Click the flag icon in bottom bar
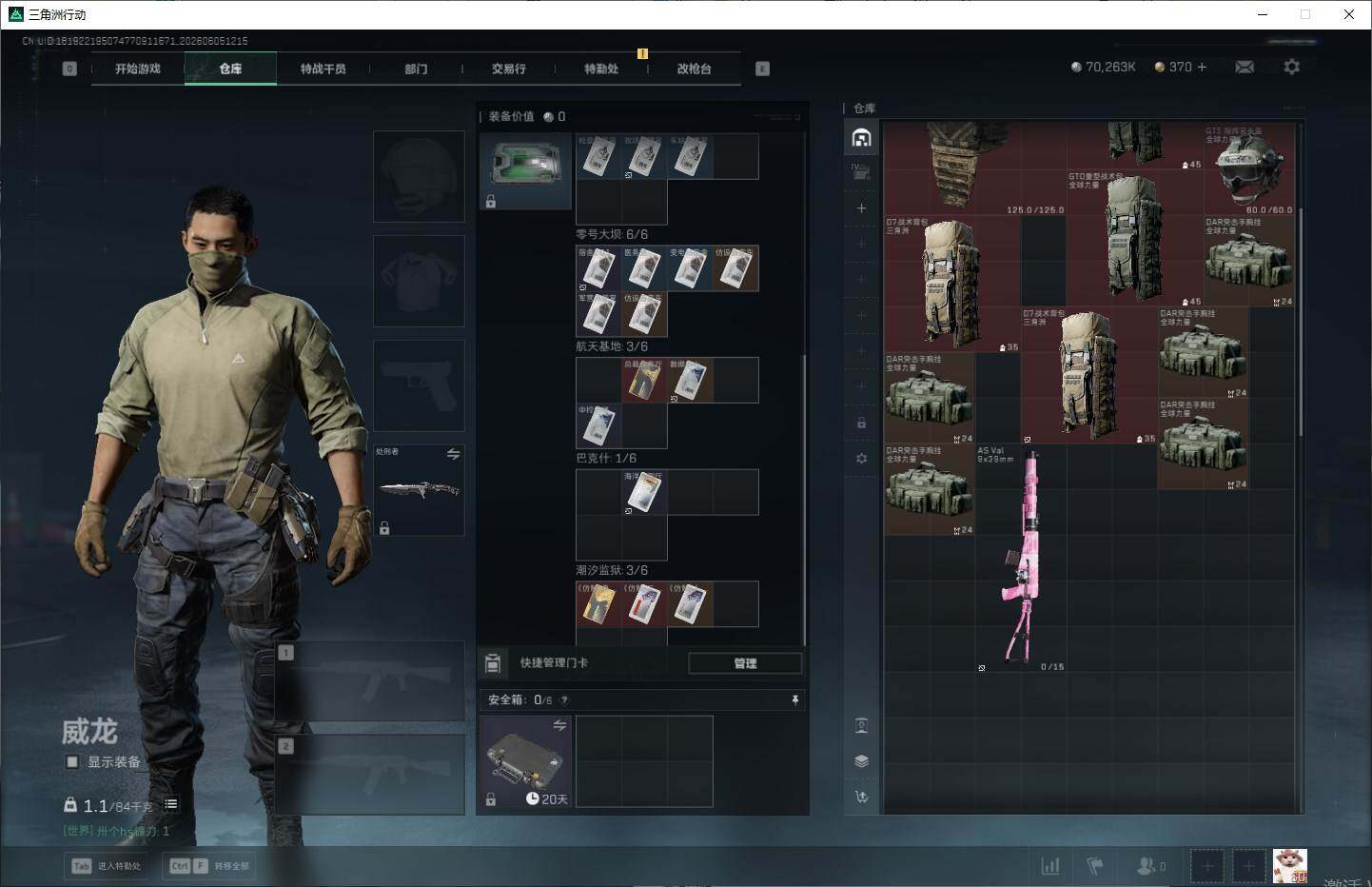This screenshot has width=1372, height=887. [x=1095, y=866]
